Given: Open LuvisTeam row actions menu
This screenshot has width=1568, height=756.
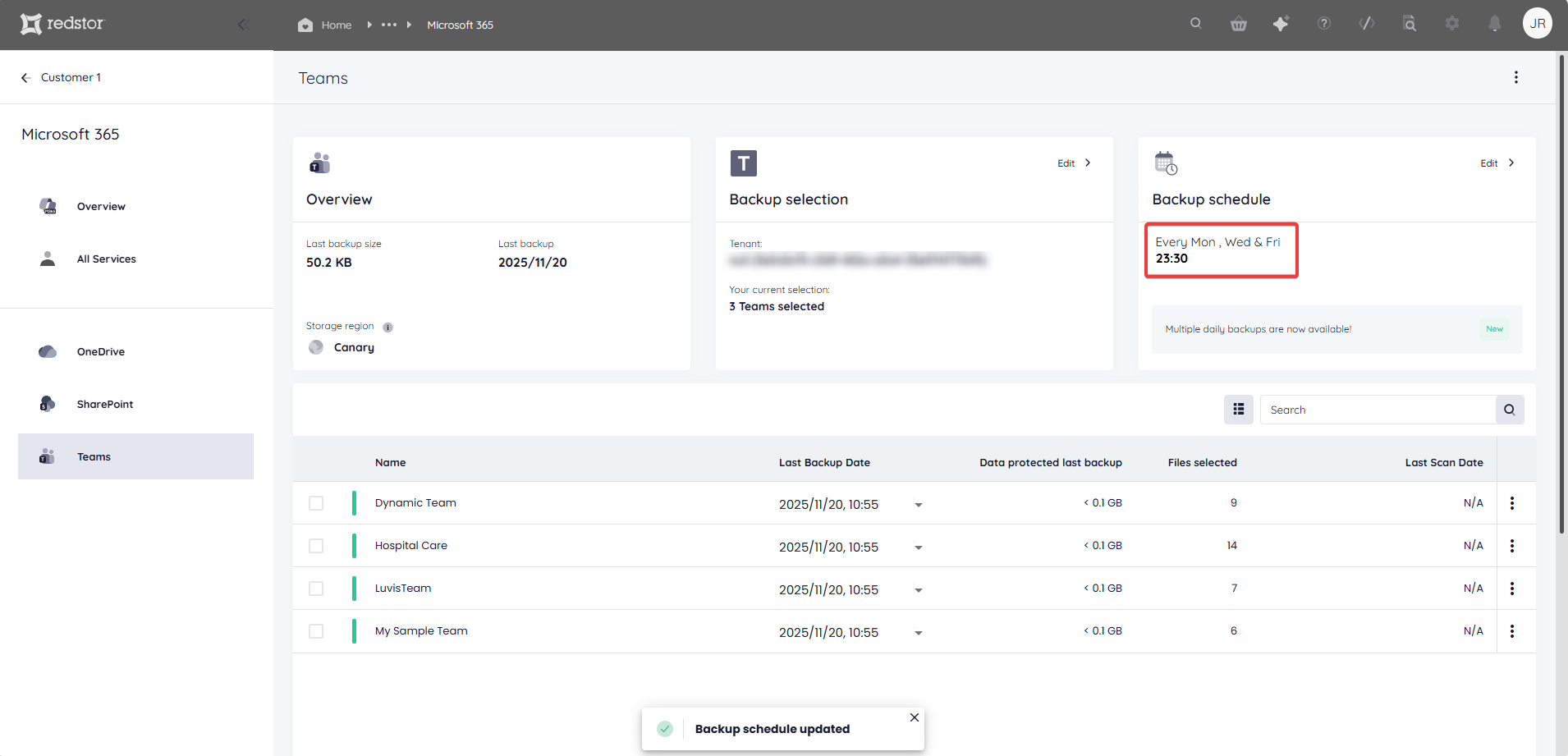Looking at the screenshot, I should (x=1512, y=589).
